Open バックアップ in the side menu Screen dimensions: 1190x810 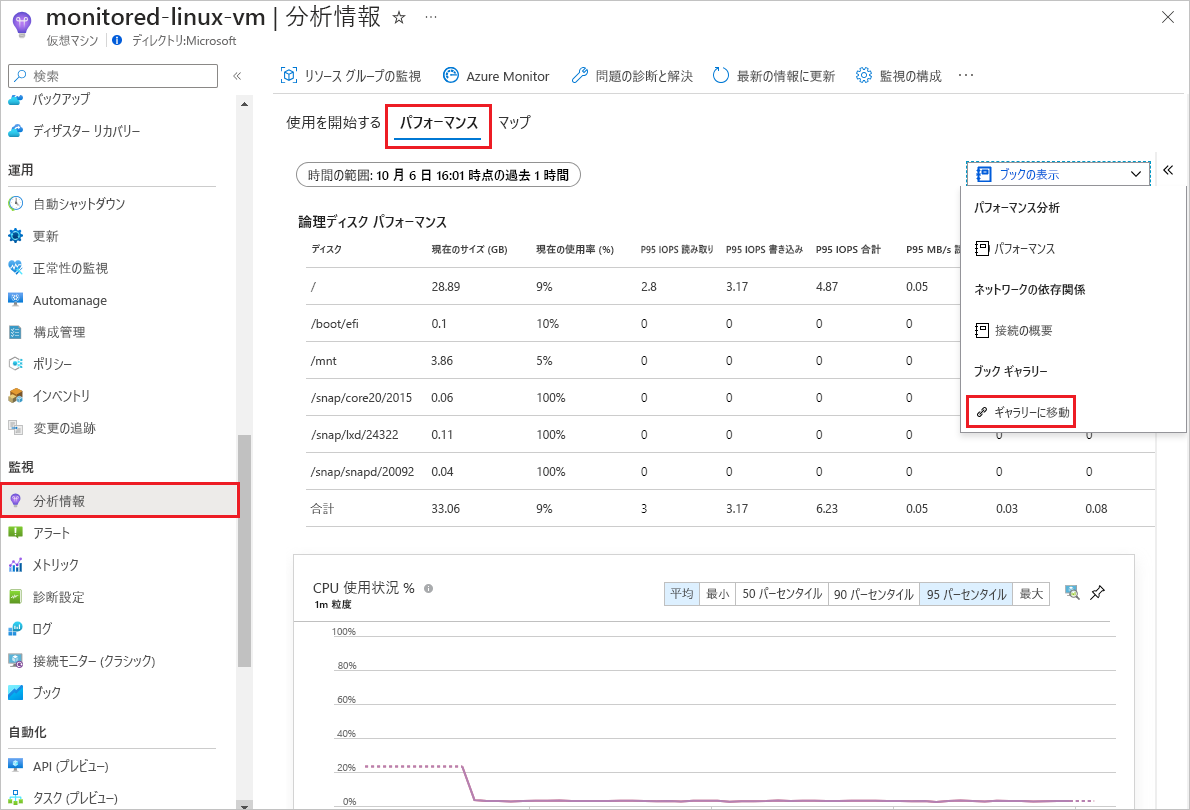[x=49, y=99]
